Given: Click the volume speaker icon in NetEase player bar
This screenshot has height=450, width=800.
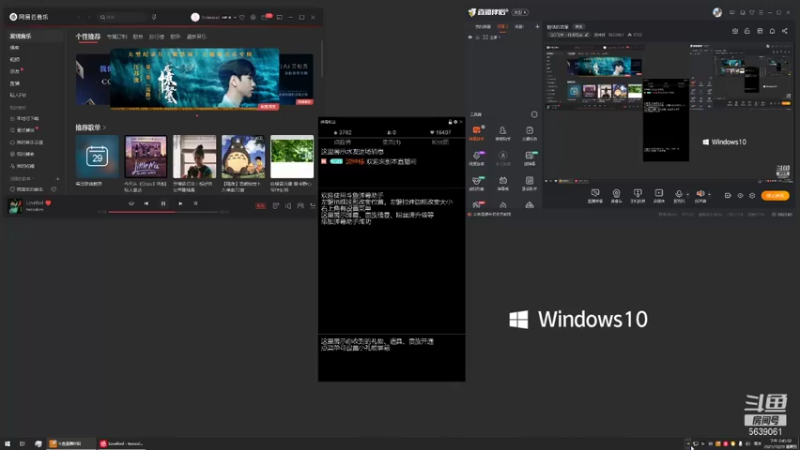Looking at the screenshot, I should point(288,206).
